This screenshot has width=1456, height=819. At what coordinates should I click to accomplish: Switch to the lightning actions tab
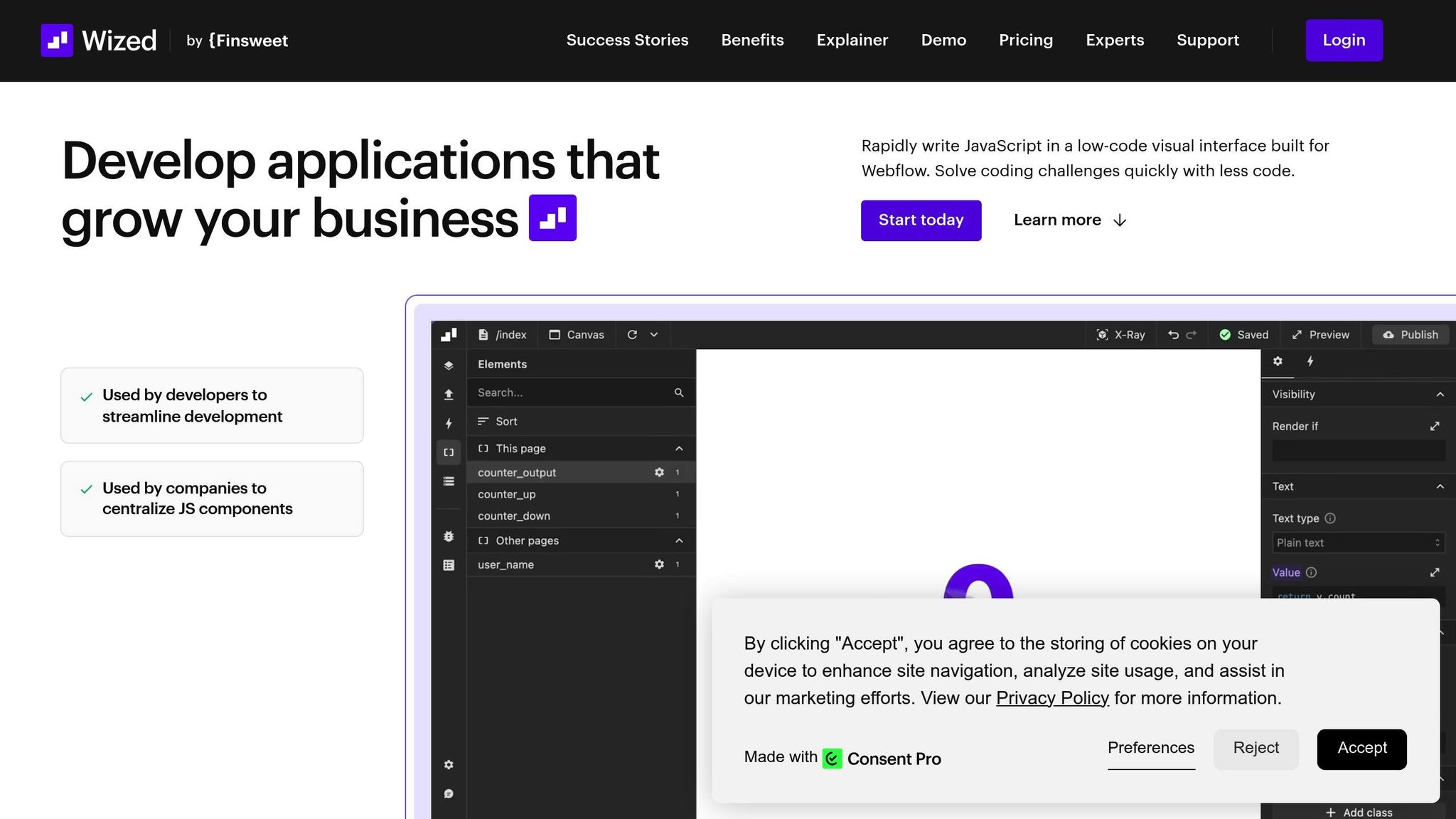click(1310, 361)
